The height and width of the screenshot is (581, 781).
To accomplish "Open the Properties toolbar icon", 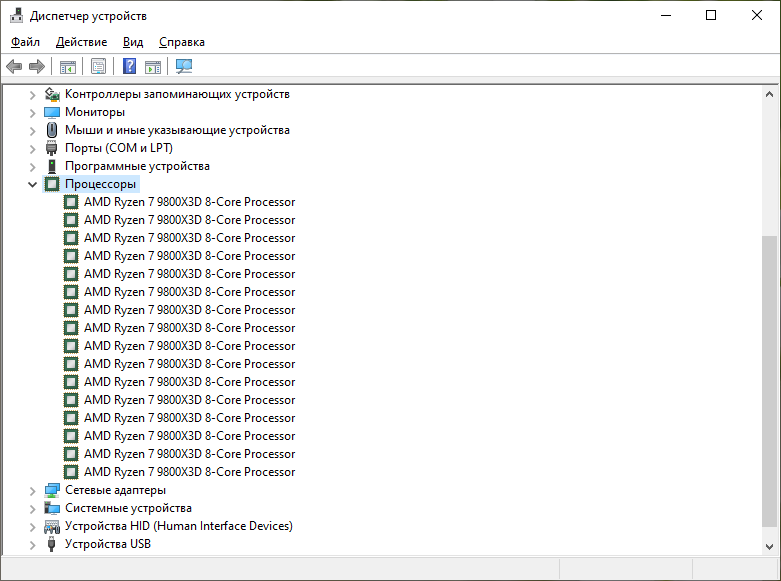I will (x=99, y=66).
